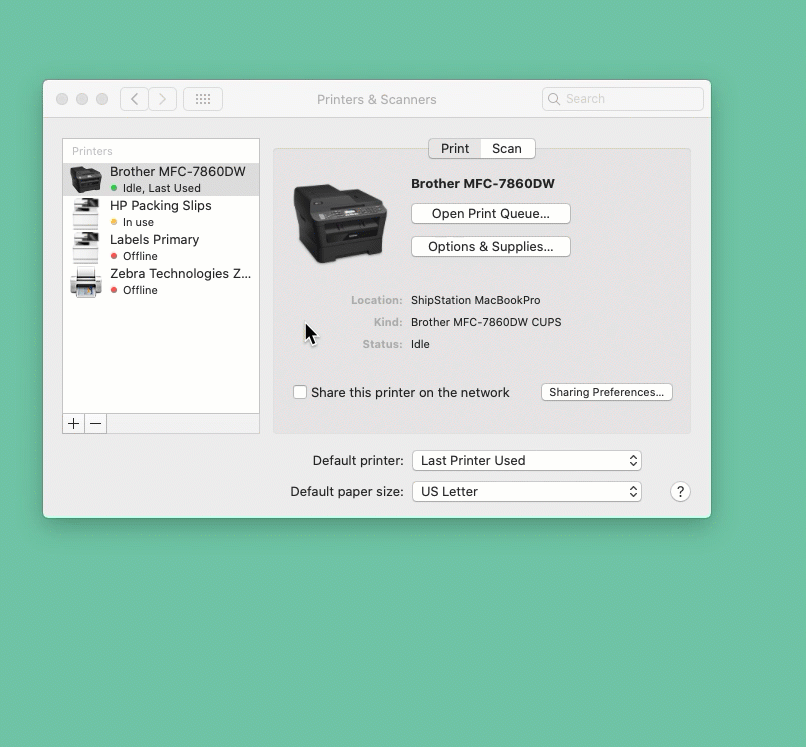Select Labels Primary in printer list
The image size is (806, 747).
pos(161,247)
